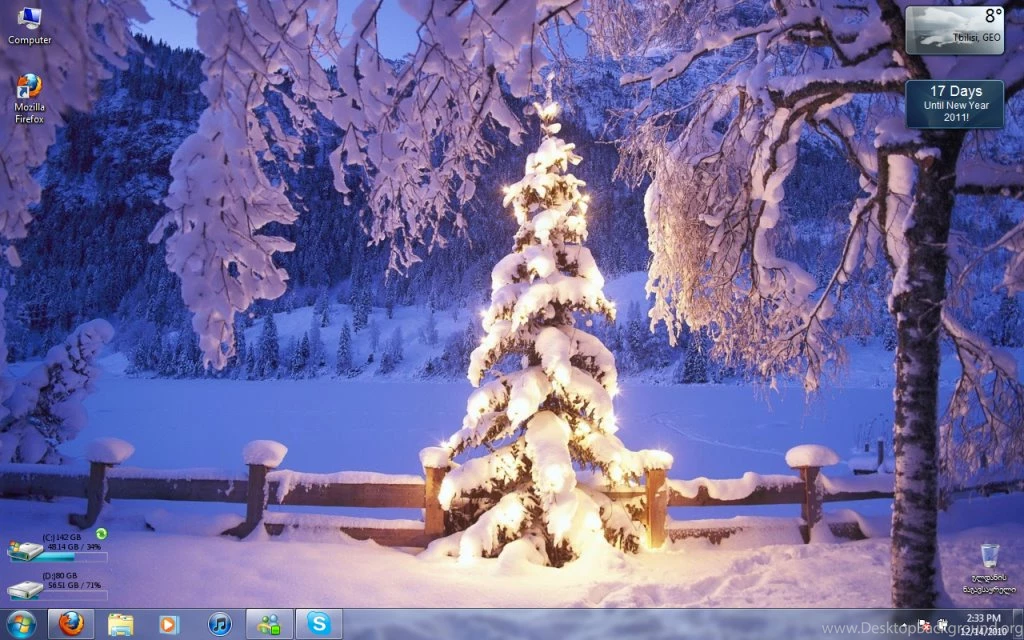Open the Recycle Bin icon near the fence

(991, 555)
